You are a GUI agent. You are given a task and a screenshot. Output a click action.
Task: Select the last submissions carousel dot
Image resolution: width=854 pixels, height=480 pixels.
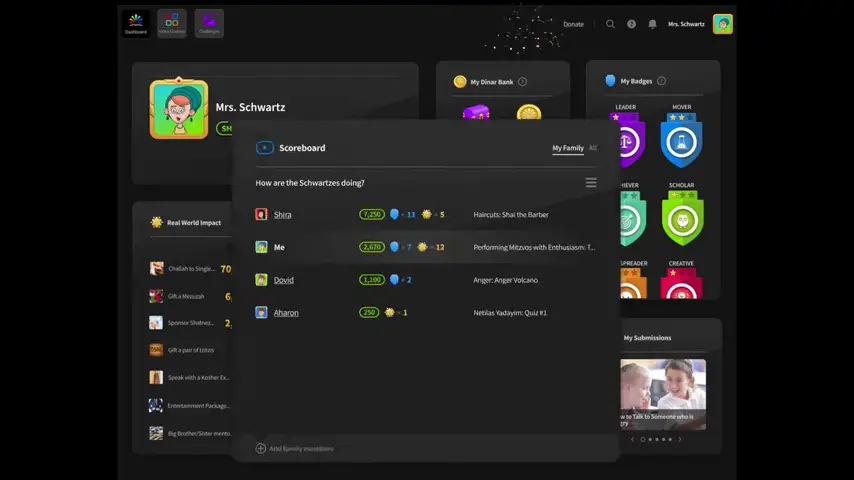[x=670, y=439]
